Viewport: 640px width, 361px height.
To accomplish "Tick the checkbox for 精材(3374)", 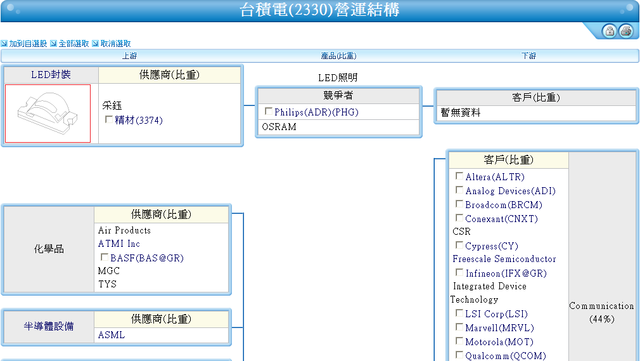I will (109, 119).
